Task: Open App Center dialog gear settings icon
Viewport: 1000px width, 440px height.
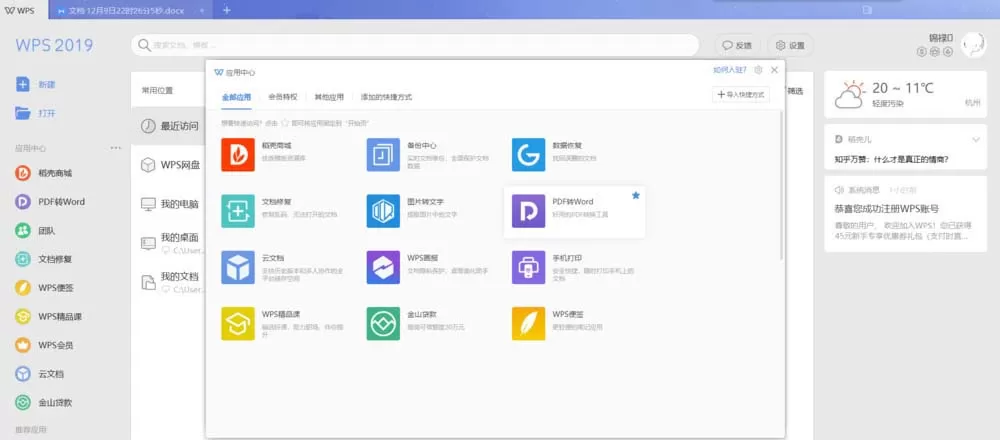Action: 758,70
